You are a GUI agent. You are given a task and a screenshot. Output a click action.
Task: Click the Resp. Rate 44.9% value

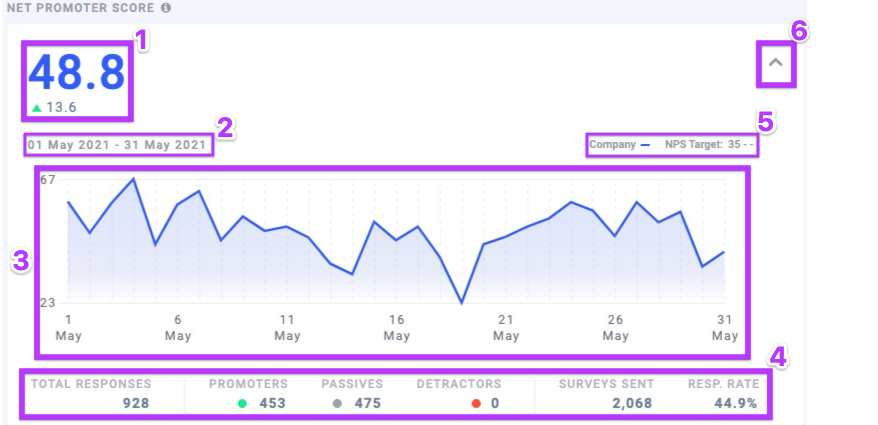point(735,404)
